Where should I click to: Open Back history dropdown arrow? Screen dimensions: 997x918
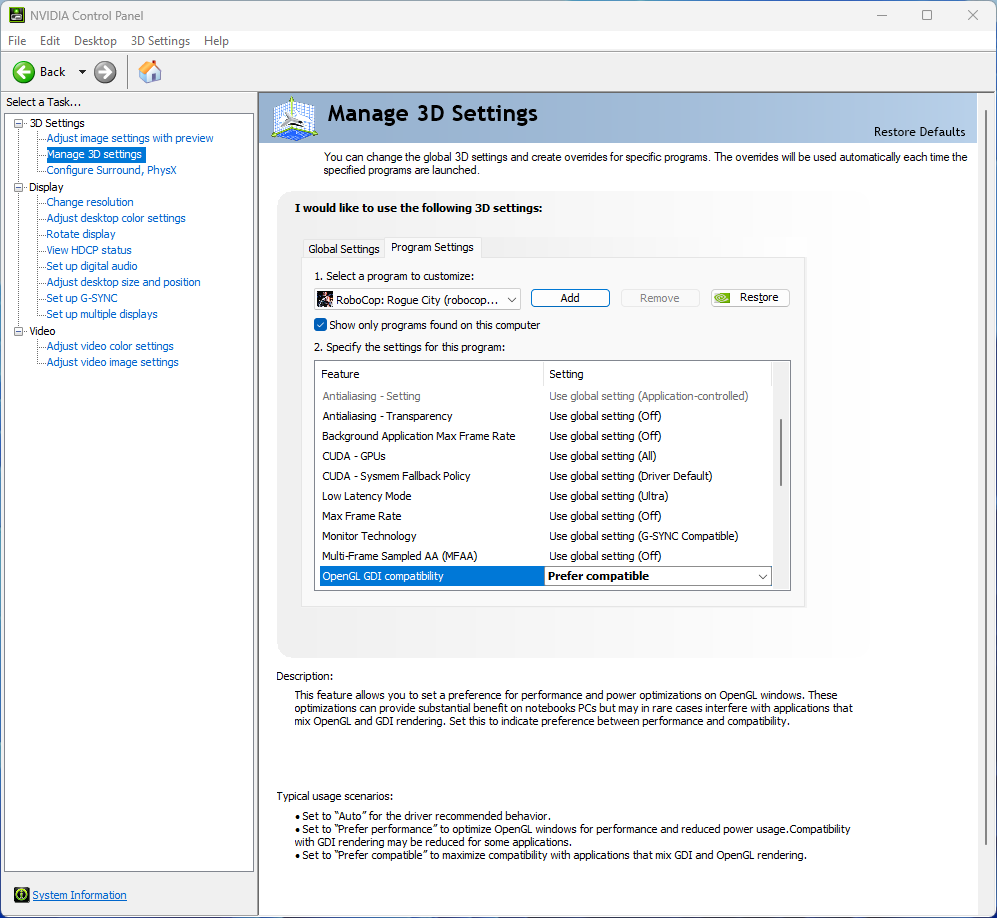[x=82, y=72]
